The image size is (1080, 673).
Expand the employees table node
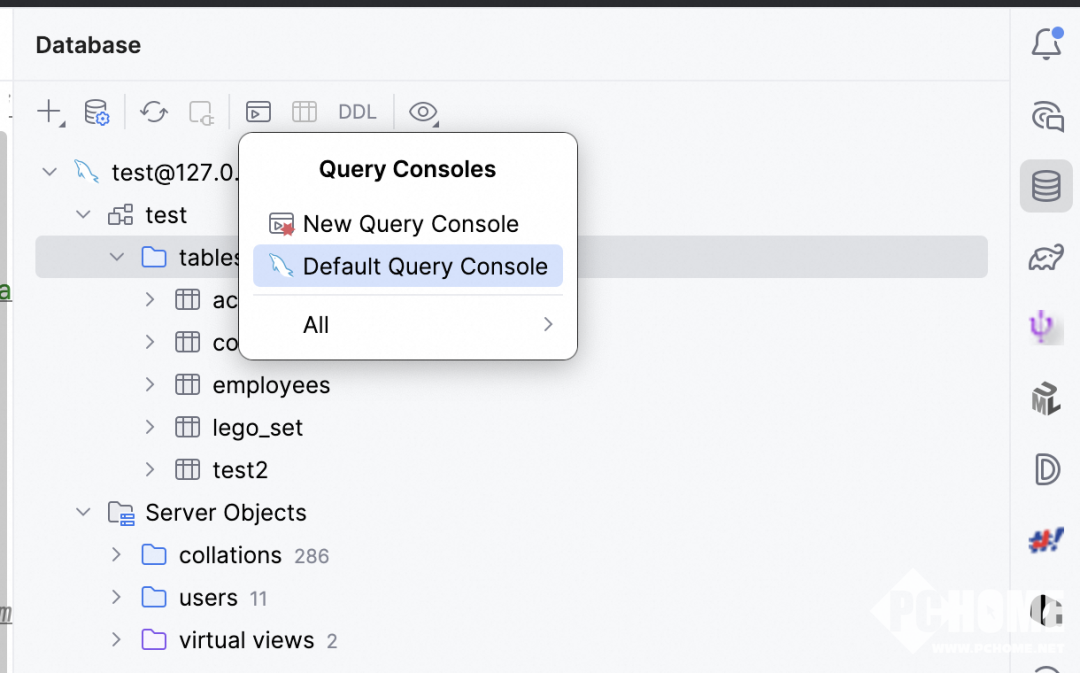tap(150, 385)
